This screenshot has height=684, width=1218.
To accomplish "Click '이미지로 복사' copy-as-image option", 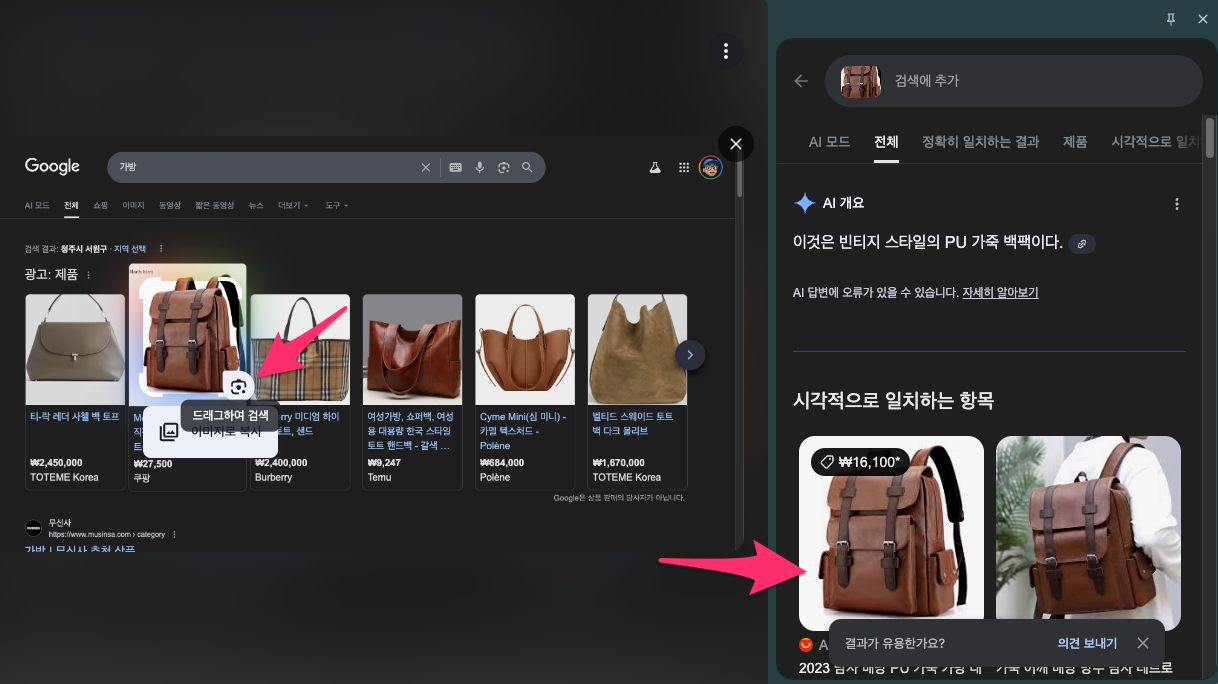I will (210, 431).
